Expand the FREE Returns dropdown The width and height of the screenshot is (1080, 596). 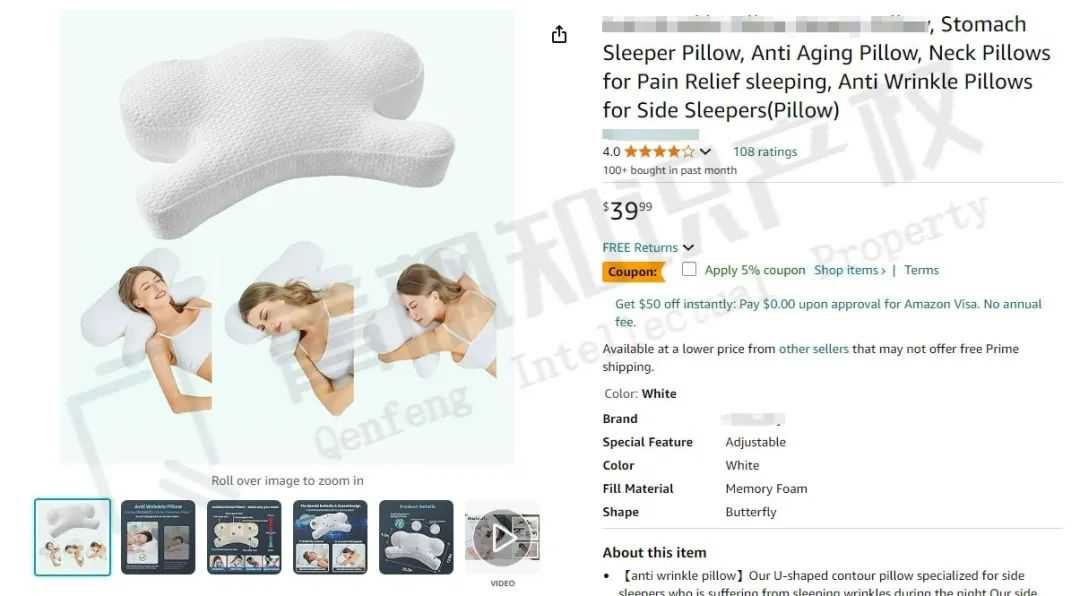pyautogui.click(x=647, y=247)
